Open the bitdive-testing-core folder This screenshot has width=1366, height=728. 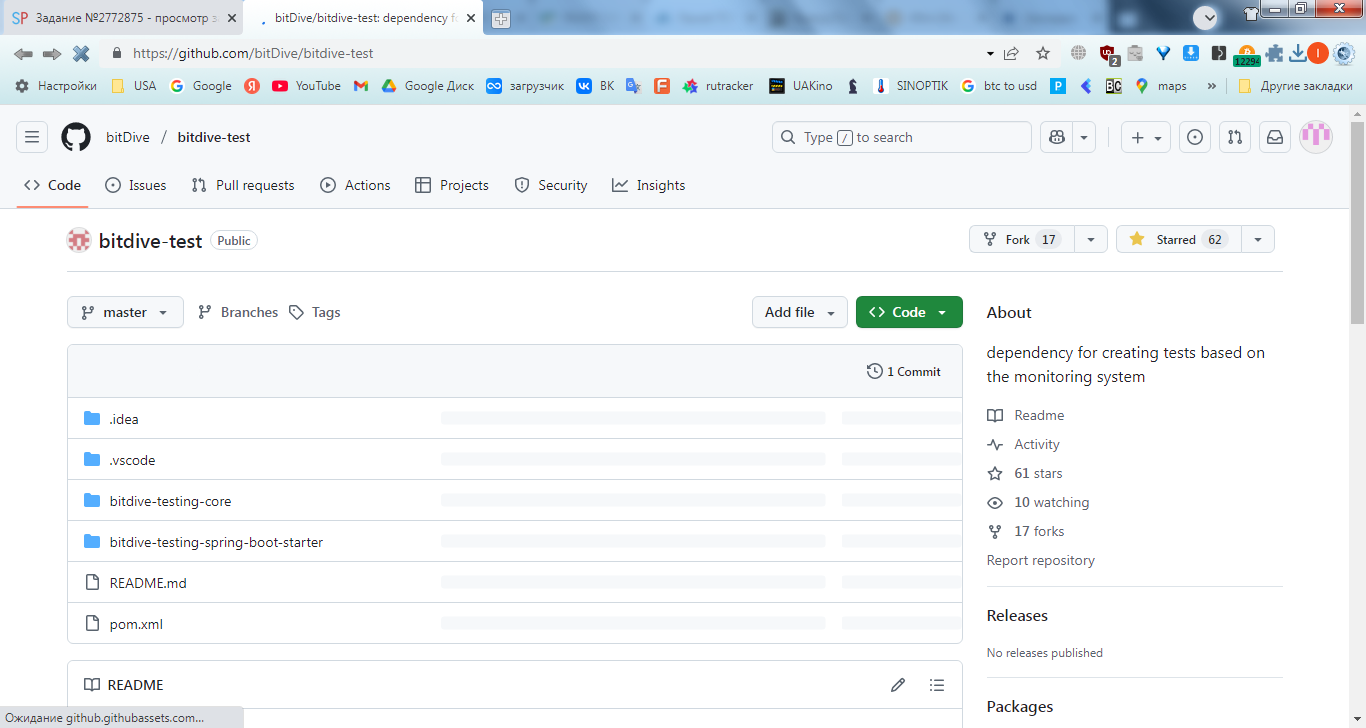[x=171, y=501]
